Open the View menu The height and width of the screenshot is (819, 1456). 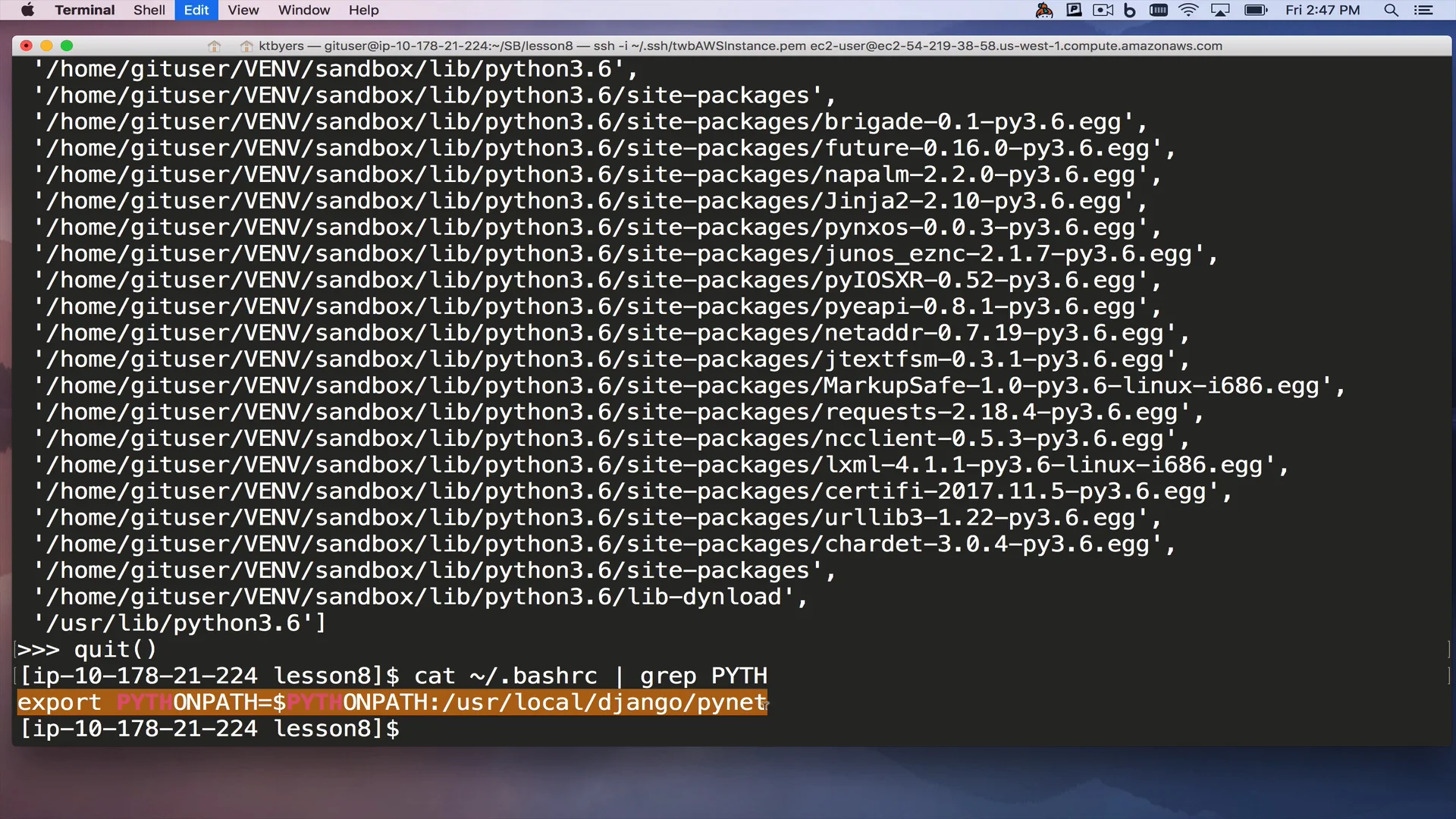pos(243,10)
